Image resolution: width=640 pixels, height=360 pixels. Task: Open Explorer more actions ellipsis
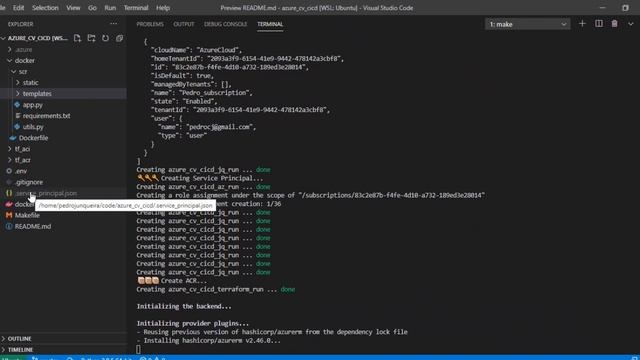click(113, 24)
